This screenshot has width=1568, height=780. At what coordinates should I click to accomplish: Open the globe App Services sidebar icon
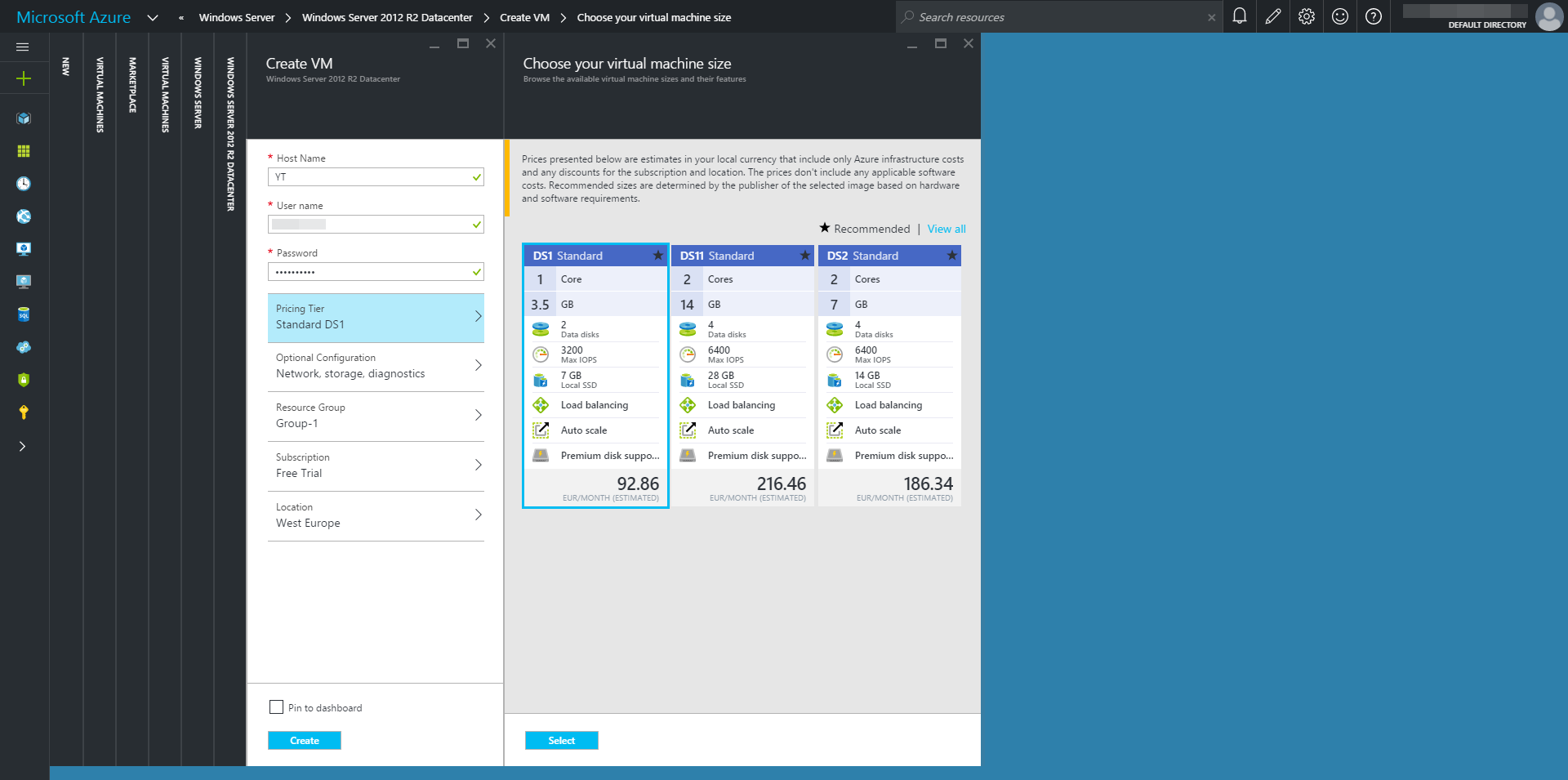(x=24, y=216)
